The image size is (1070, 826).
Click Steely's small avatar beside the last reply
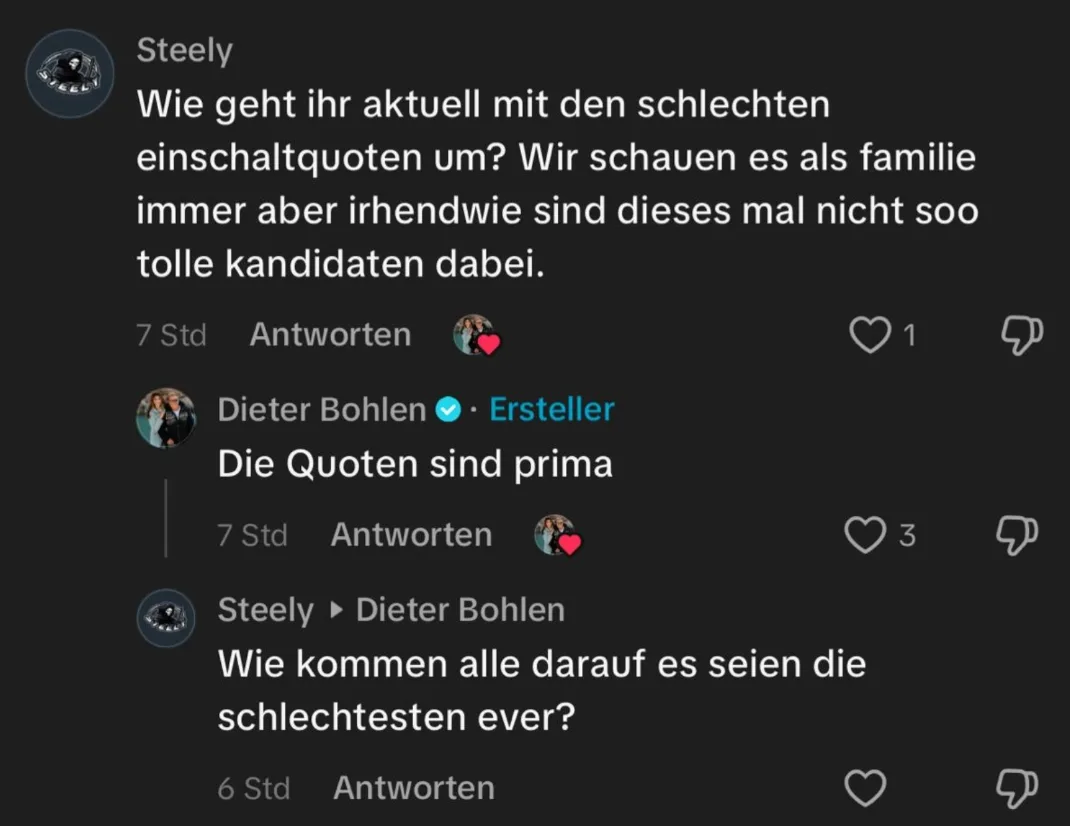point(165,617)
